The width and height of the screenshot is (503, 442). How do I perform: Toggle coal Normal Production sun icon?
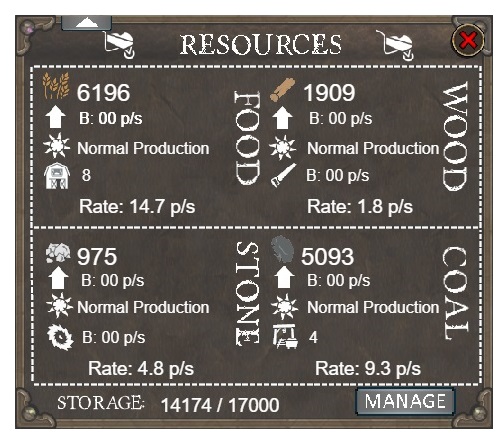(284, 306)
